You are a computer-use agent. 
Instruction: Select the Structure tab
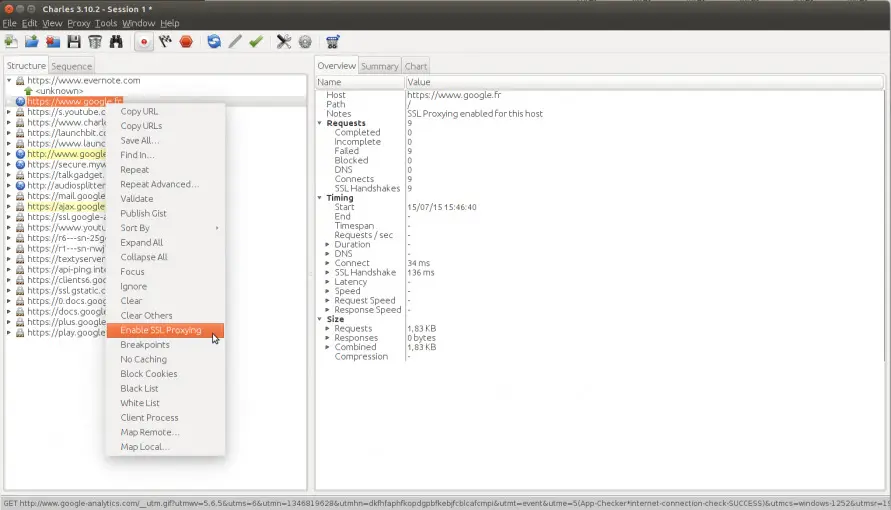click(26, 66)
